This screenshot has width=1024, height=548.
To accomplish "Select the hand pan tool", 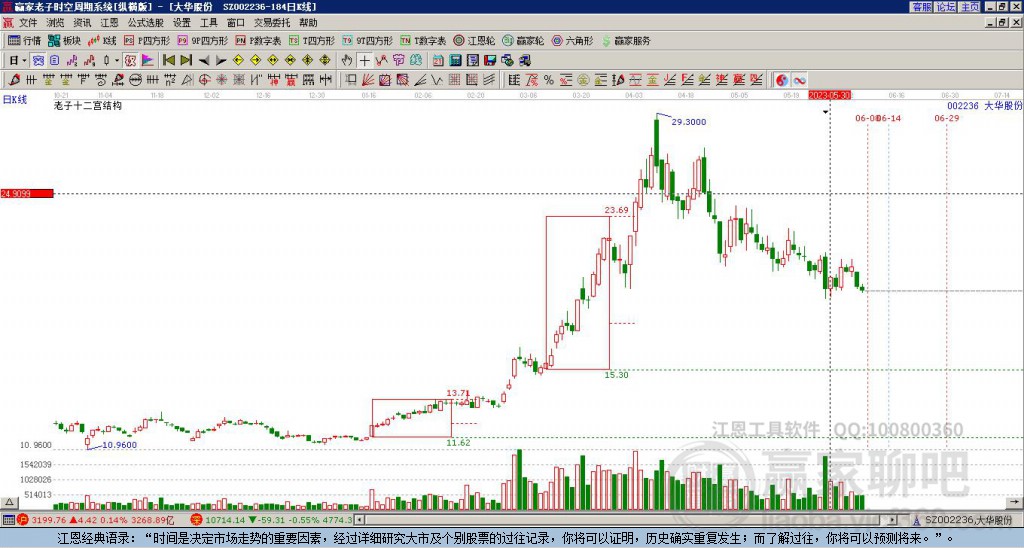I will [347, 61].
